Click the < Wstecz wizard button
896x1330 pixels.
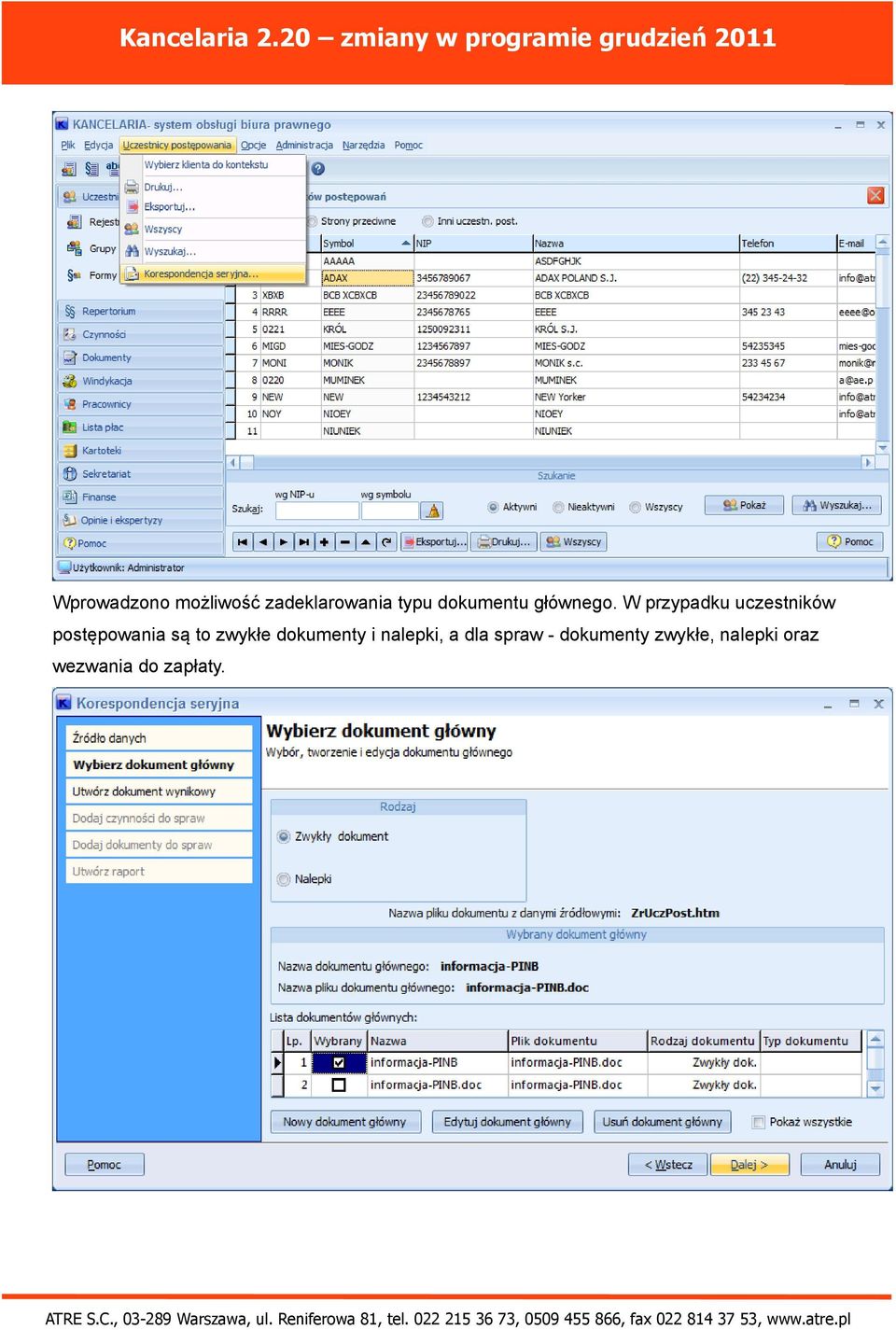point(668,1165)
